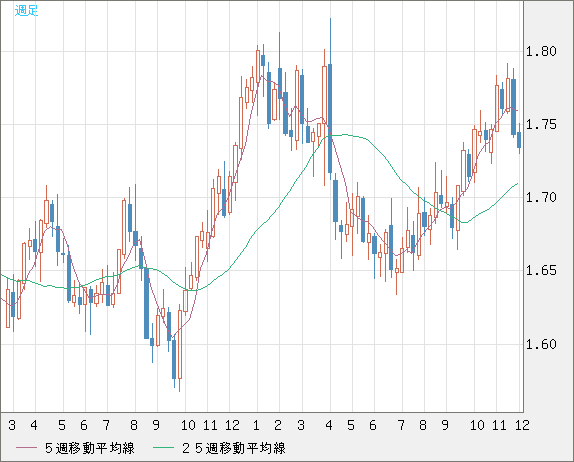Viewport: 574px width, 462px height.
Task: Select the 5週移動平均線 legend text
Action: point(90,448)
